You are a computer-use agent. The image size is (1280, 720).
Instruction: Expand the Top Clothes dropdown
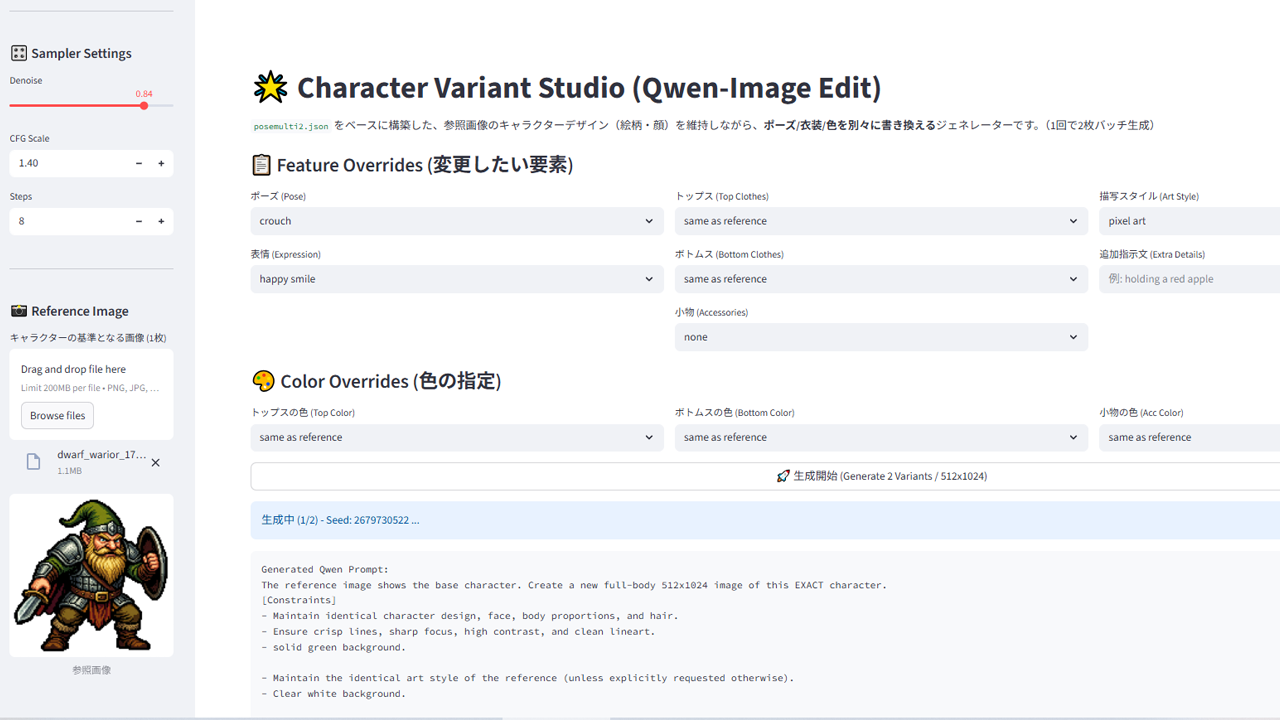pyautogui.click(x=880, y=221)
